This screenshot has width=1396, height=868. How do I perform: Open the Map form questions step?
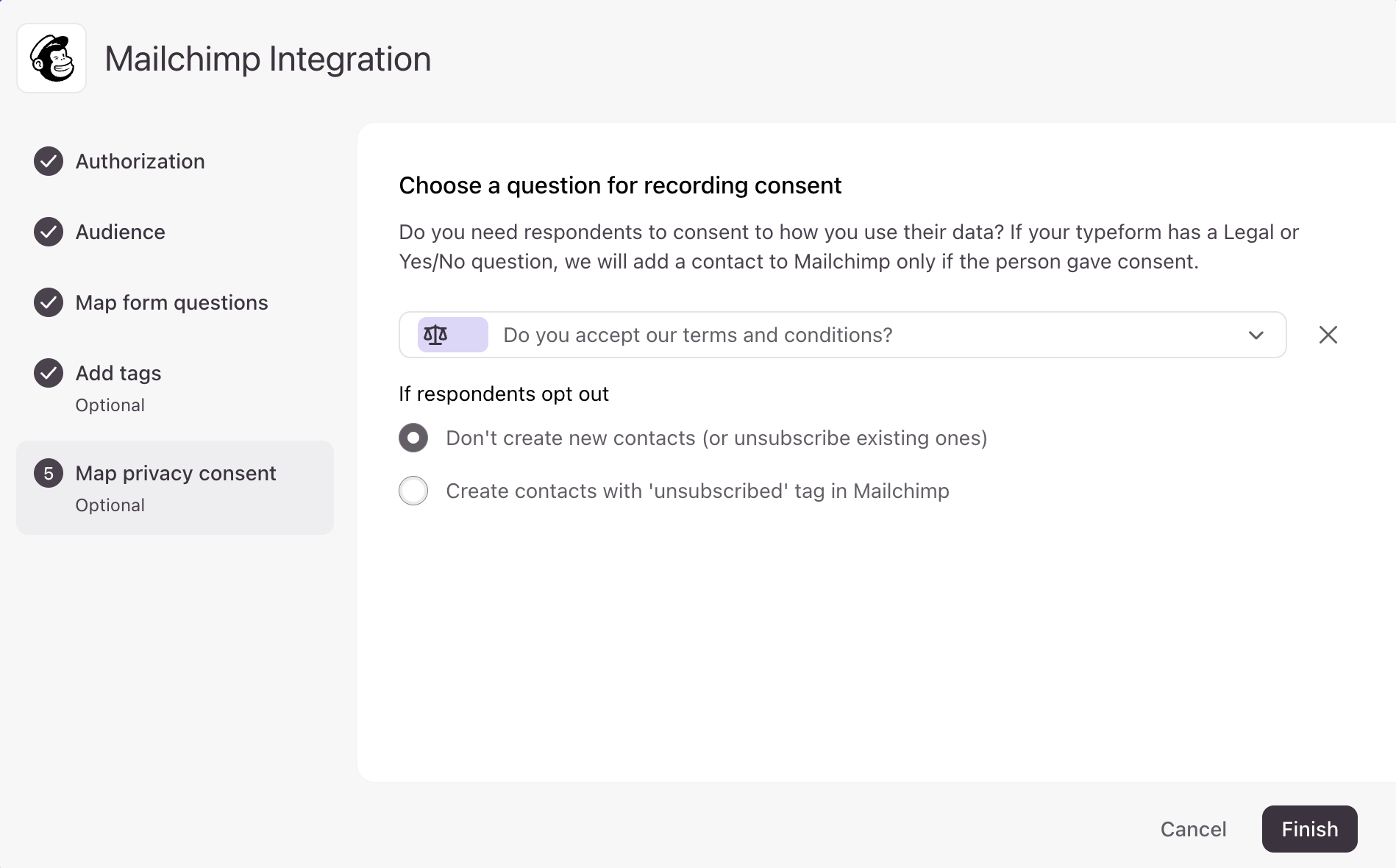pos(172,302)
